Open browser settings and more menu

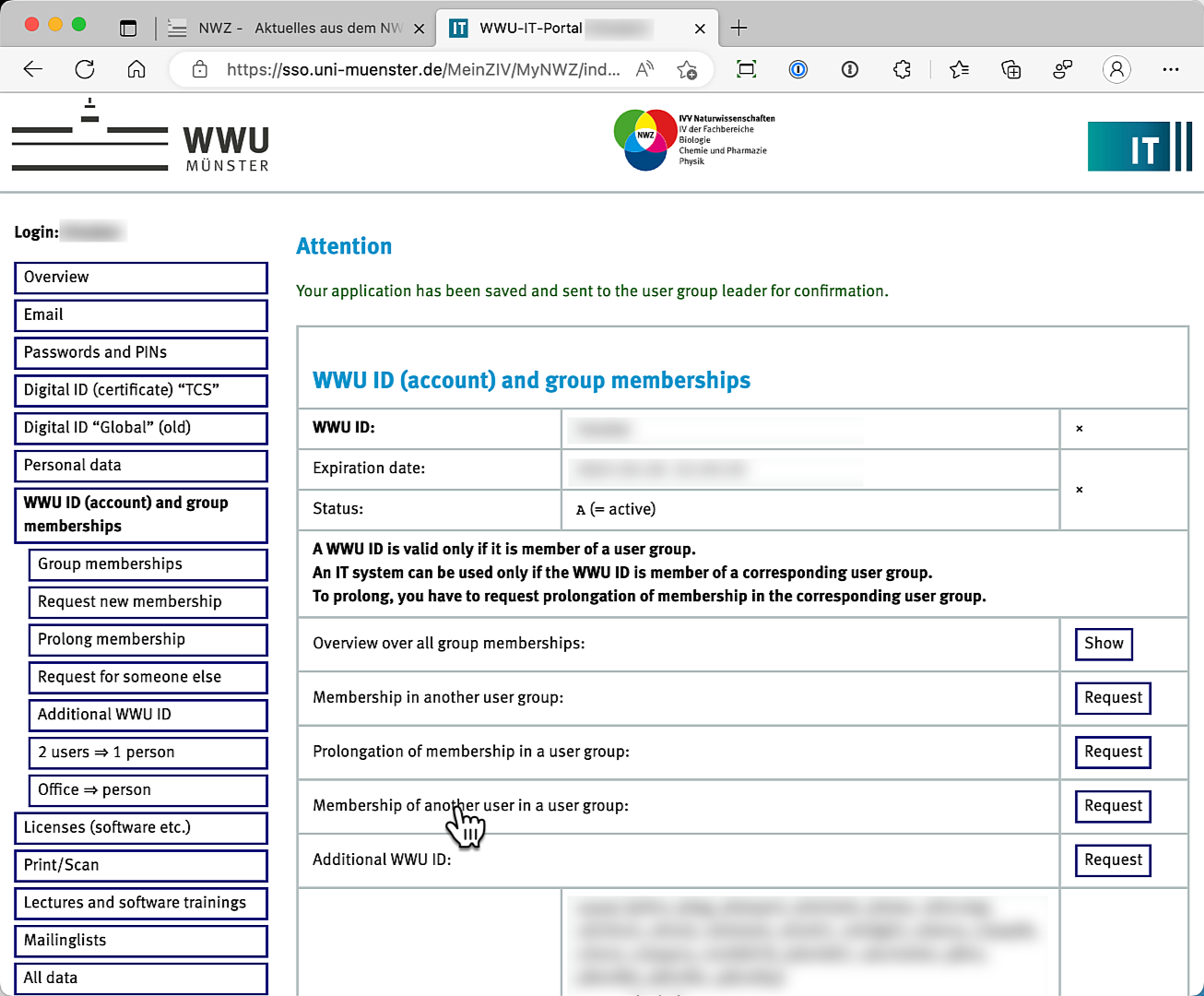(1170, 69)
